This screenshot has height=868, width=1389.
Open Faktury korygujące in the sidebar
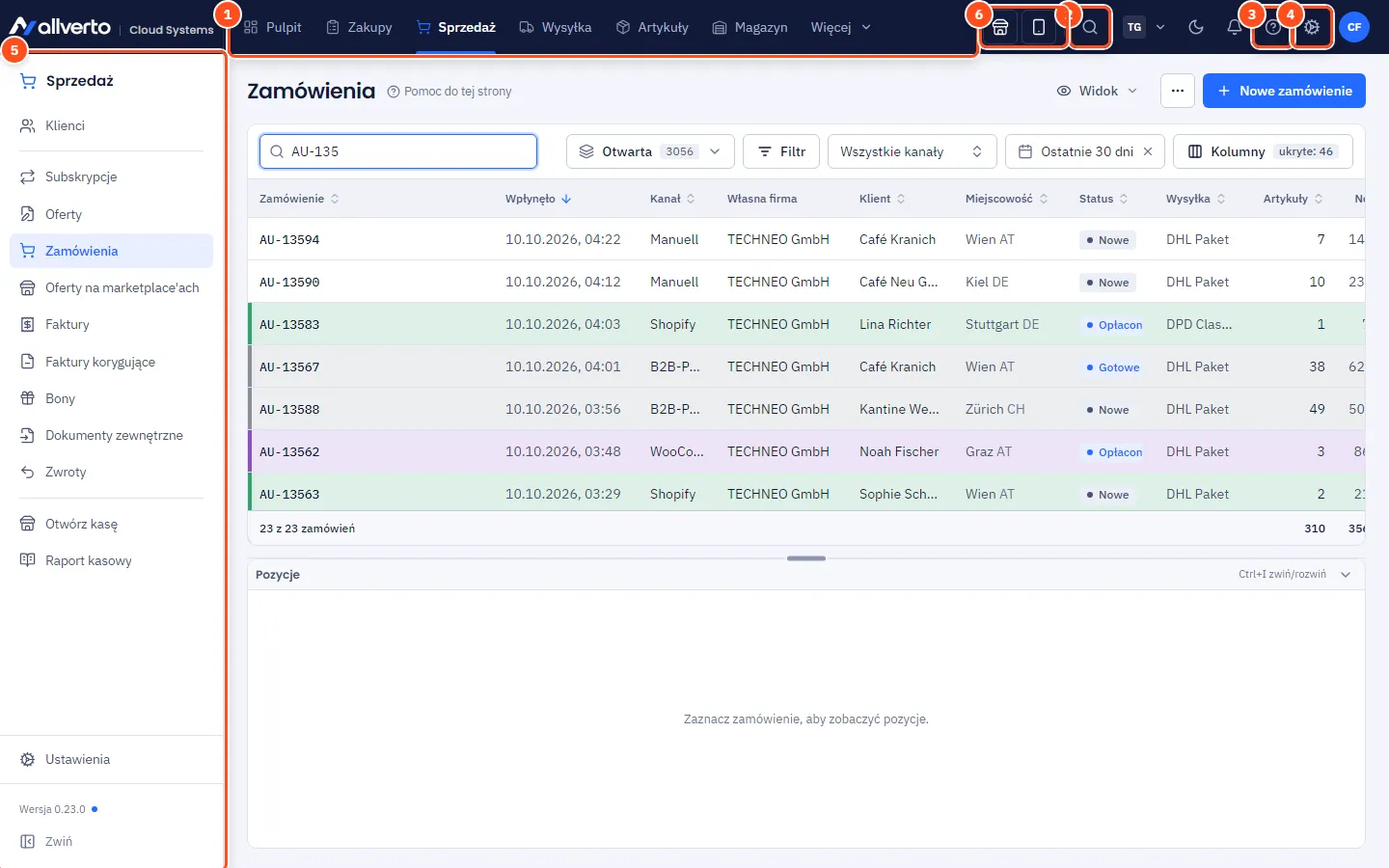pos(111,362)
